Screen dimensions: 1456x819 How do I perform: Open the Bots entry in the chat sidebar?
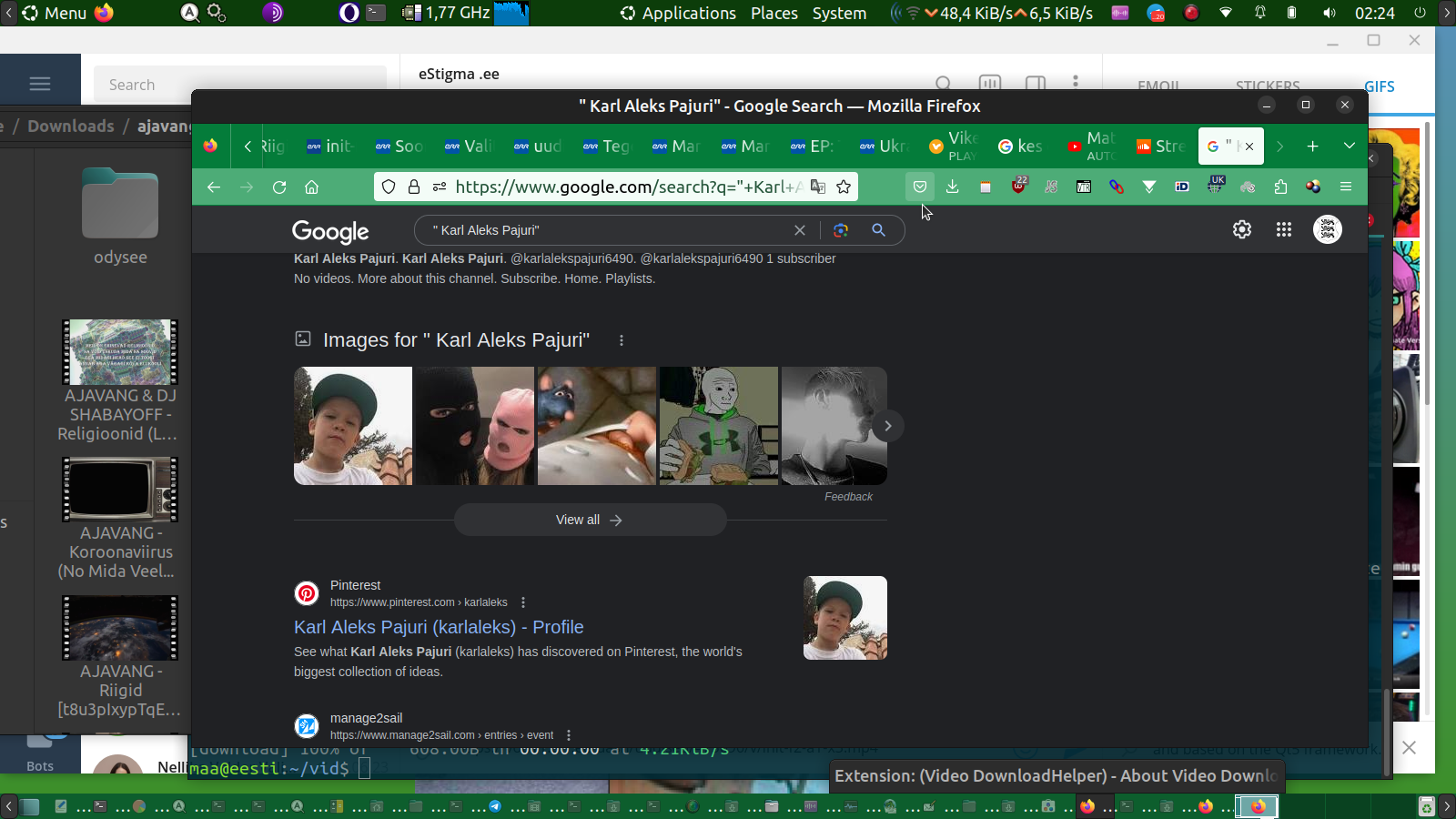click(40, 754)
